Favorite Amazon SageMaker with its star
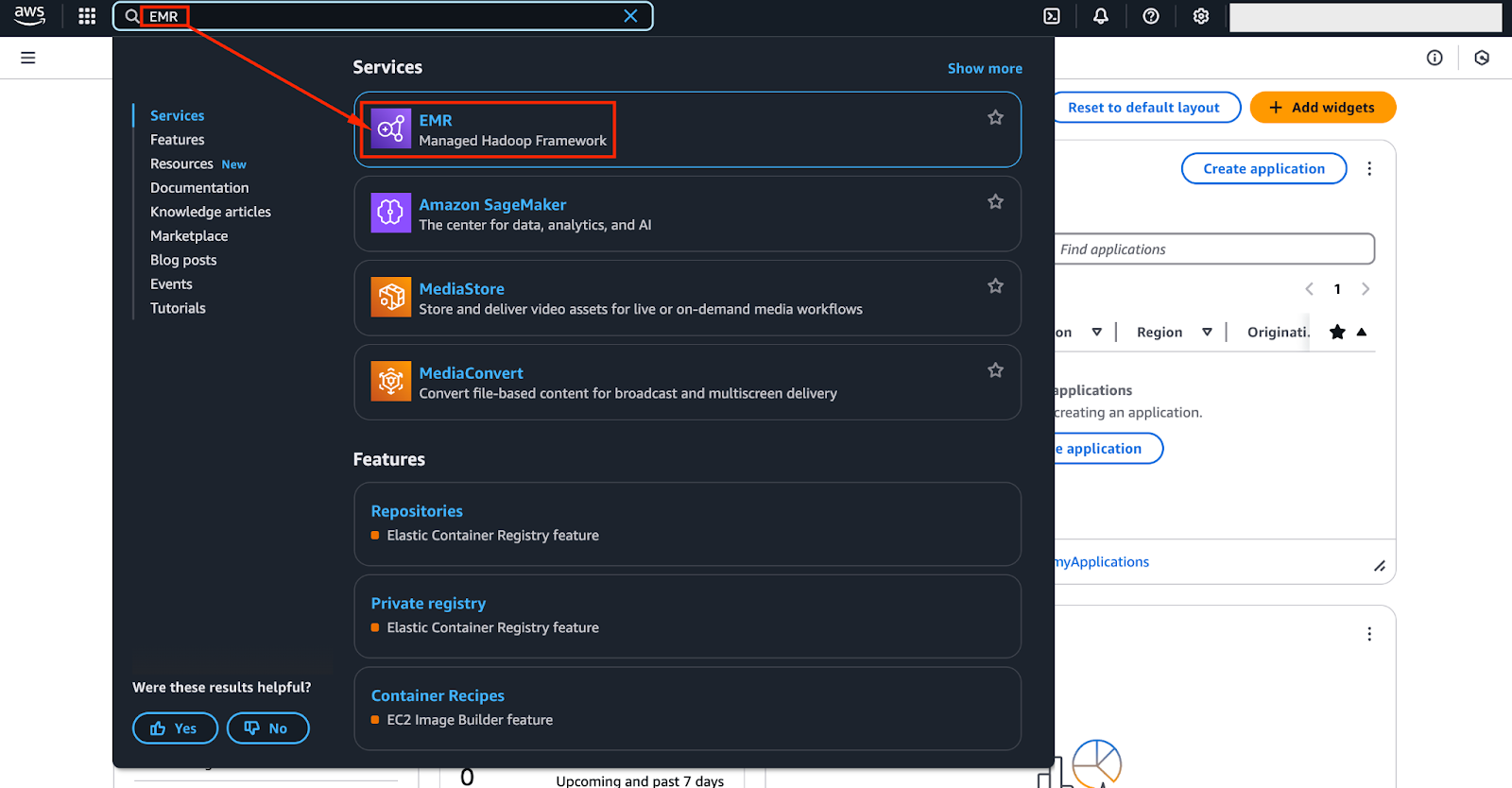This screenshot has width=1512, height=788. pyautogui.click(x=995, y=201)
